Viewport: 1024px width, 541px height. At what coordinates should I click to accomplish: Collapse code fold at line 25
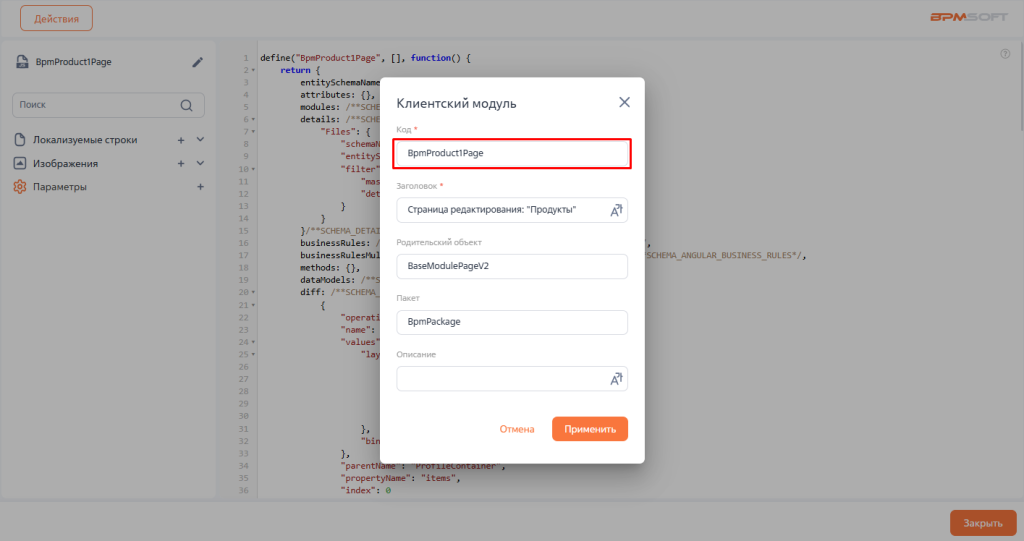coord(253,355)
